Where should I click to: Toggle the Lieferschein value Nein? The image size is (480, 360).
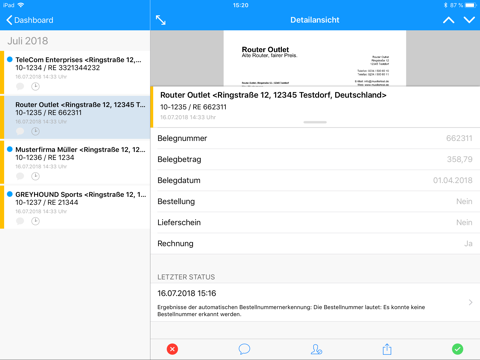[464, 222]
